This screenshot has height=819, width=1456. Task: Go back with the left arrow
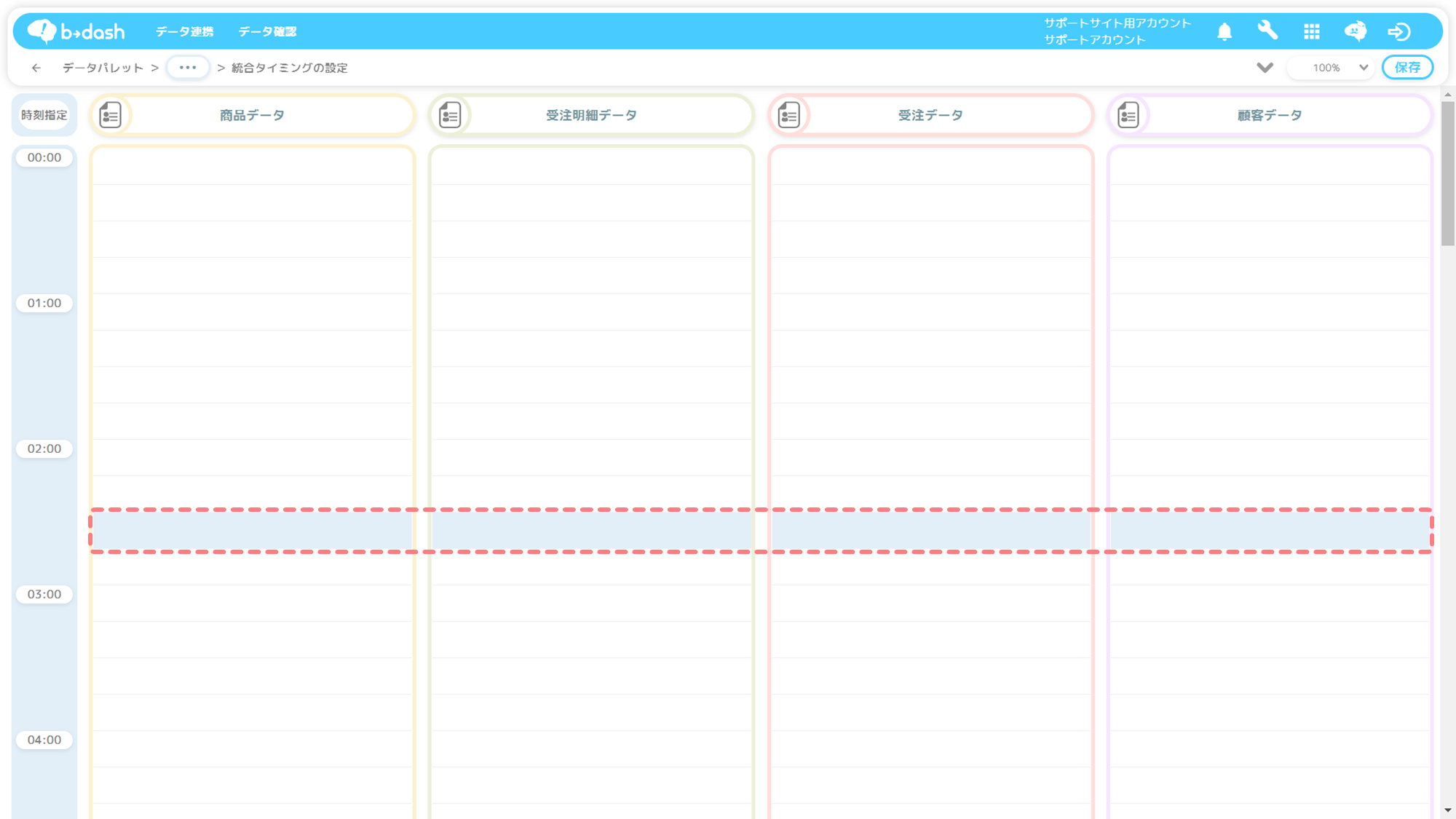tap(36, 68)
